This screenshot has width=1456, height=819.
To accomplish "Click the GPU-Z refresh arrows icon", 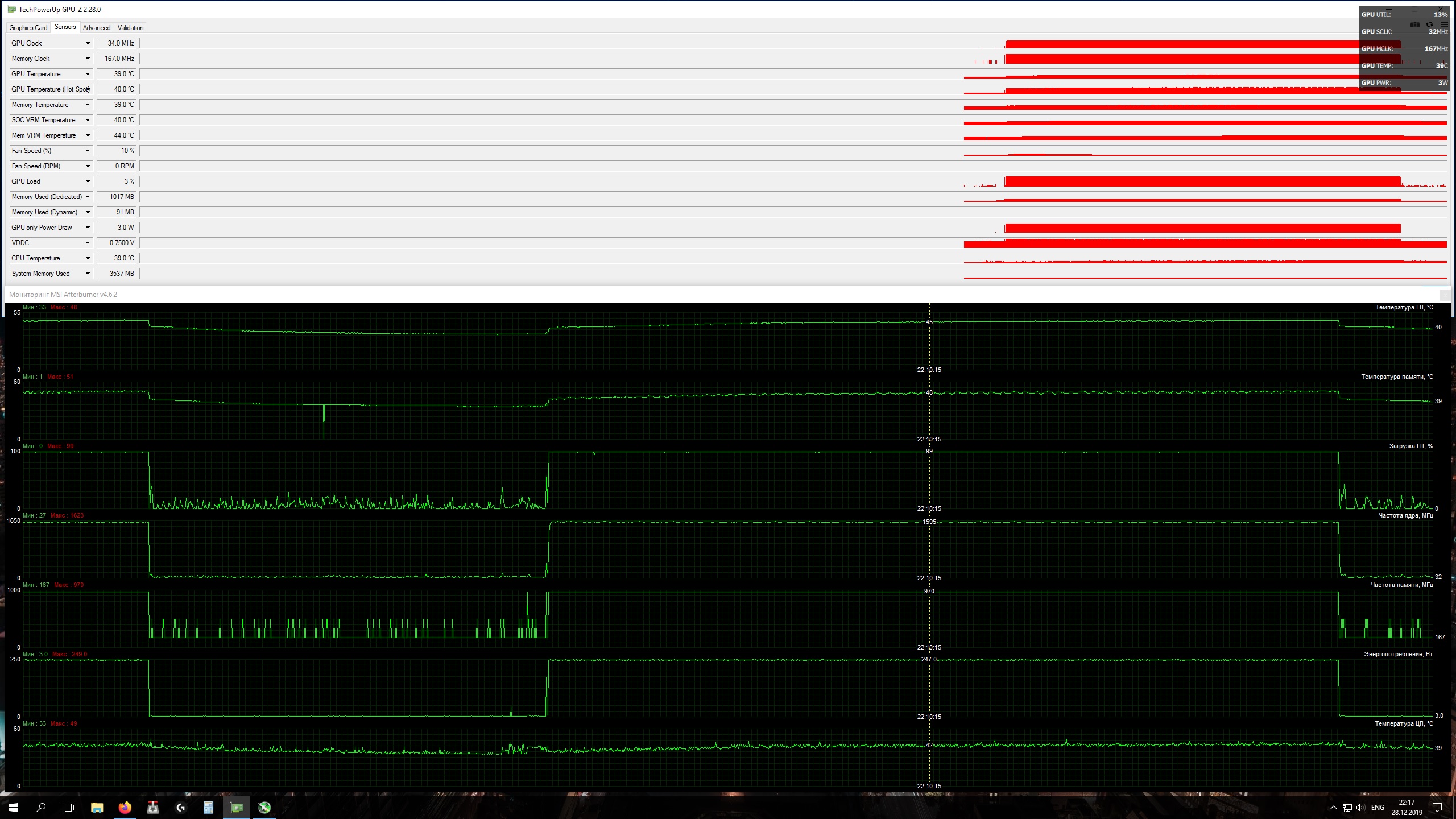I will 1429,24.
